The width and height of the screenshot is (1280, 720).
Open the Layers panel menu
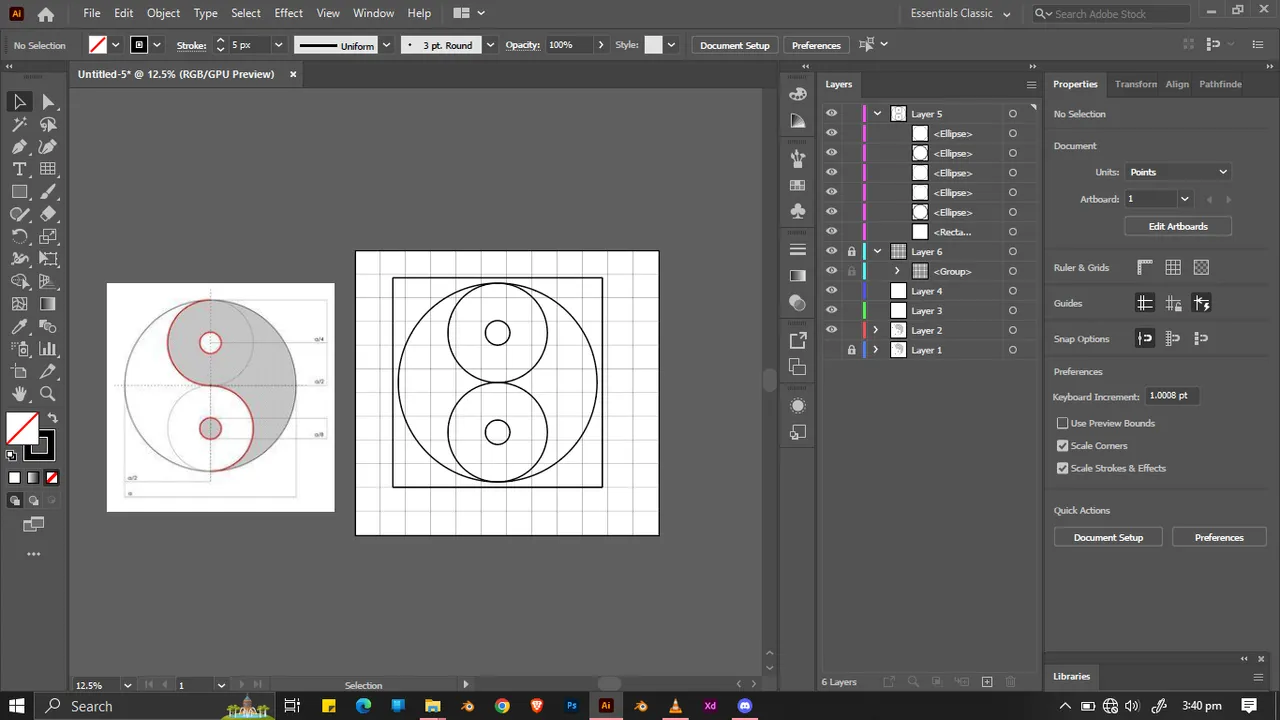point(1031,85)
